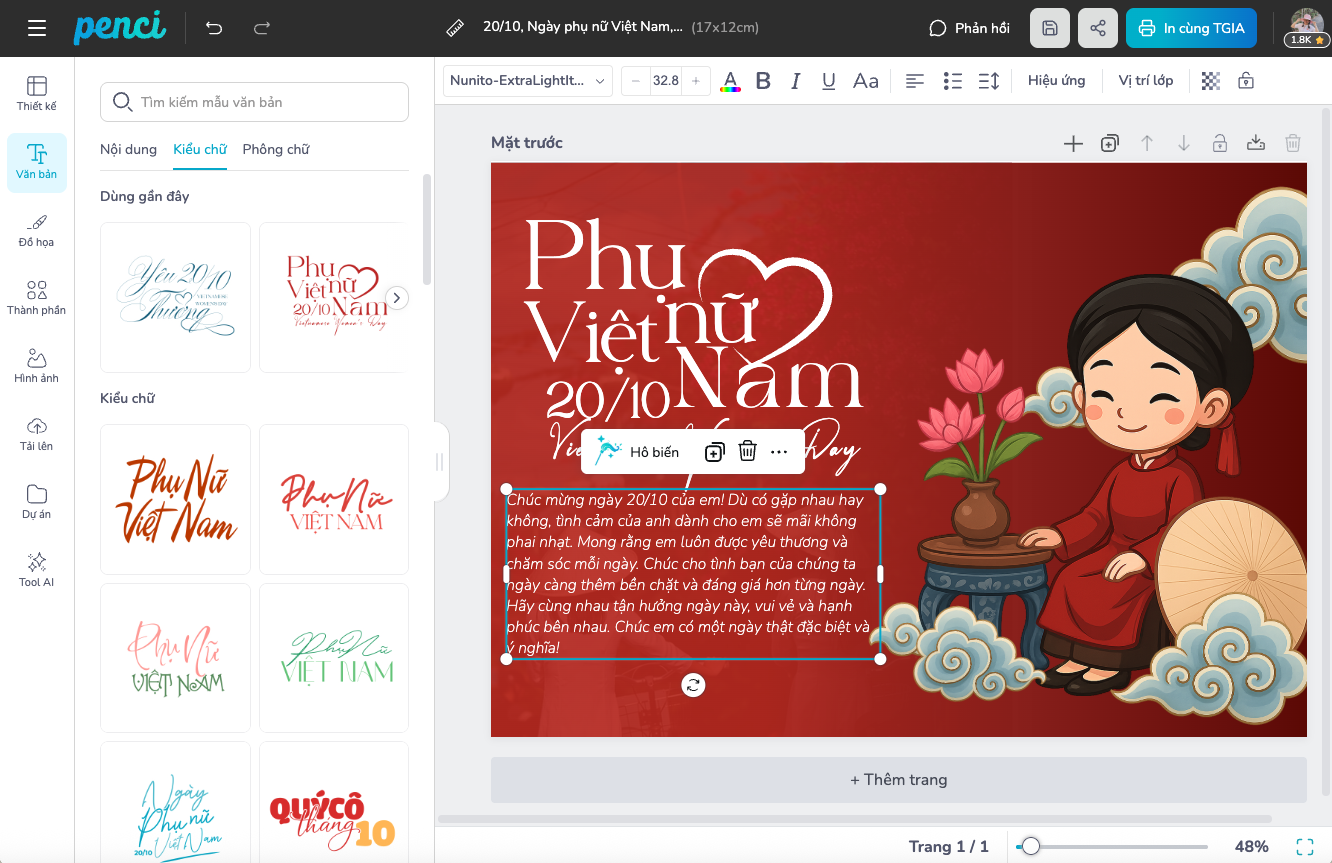Click the undo arrow icon
Viewport: 1332px width, 863px height.
[214, 28]
